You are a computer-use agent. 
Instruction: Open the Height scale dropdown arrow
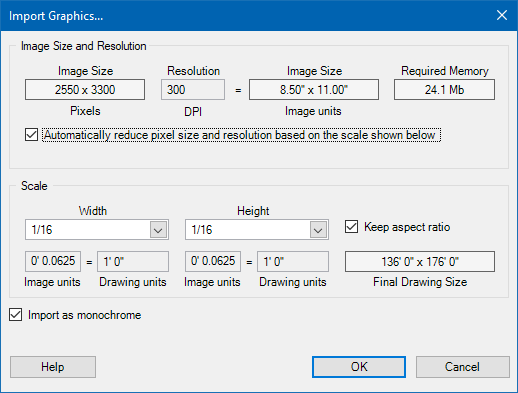(318, 230)
